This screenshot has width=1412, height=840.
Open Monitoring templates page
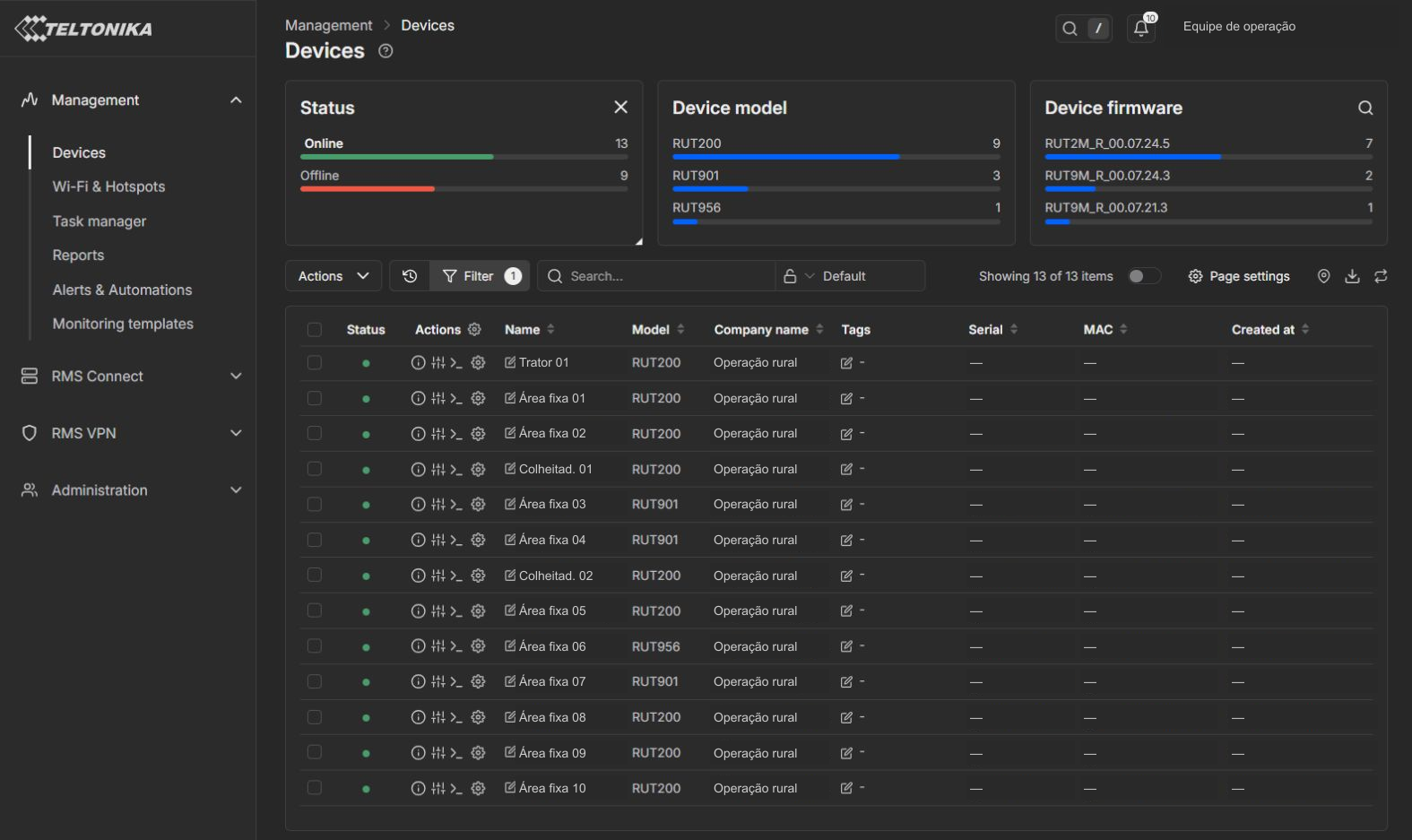coord(123,324)
